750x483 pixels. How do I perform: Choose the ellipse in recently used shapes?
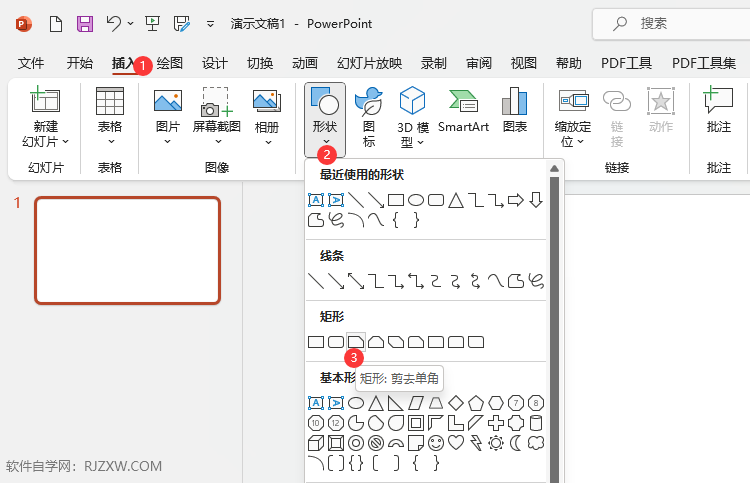coord(416,200)
